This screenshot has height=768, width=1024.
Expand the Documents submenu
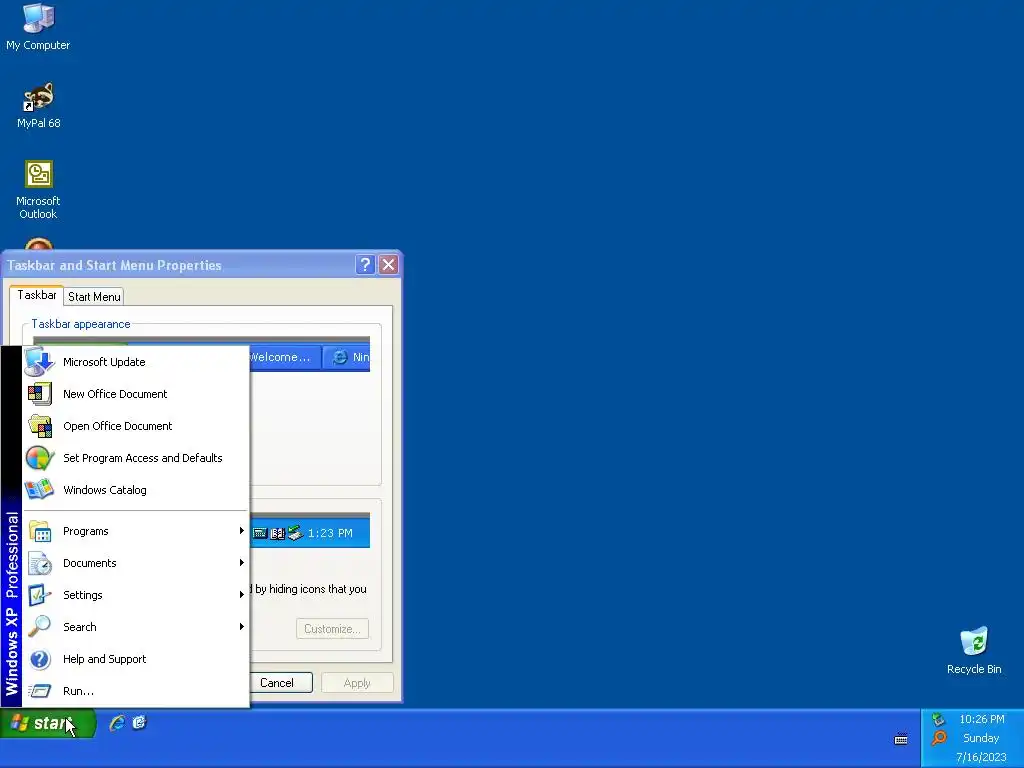pos(136,563)
